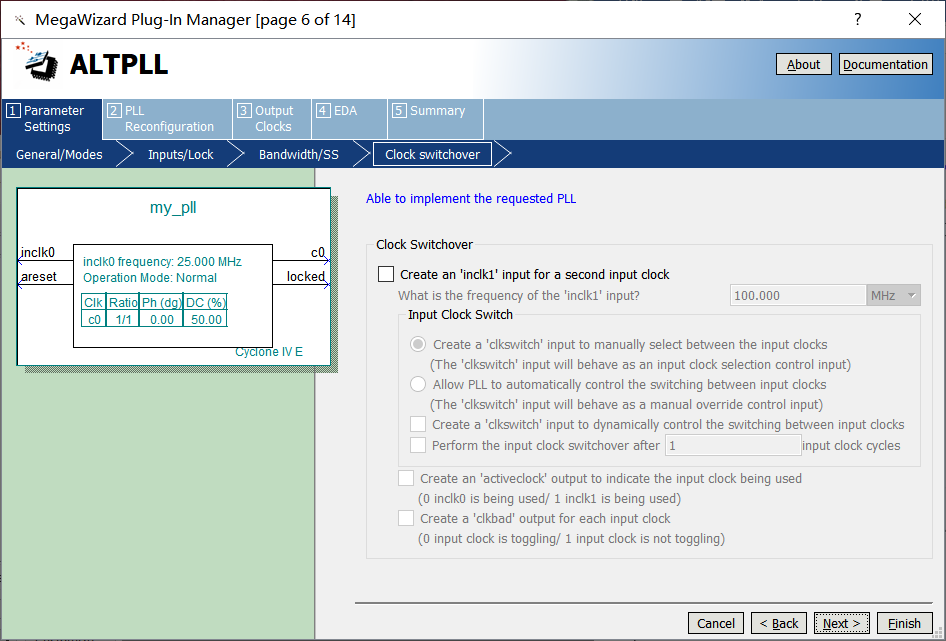The image size is (946, 641).
Task: Click the step 5 Summary number icon
Action: [x=398, y=111]
